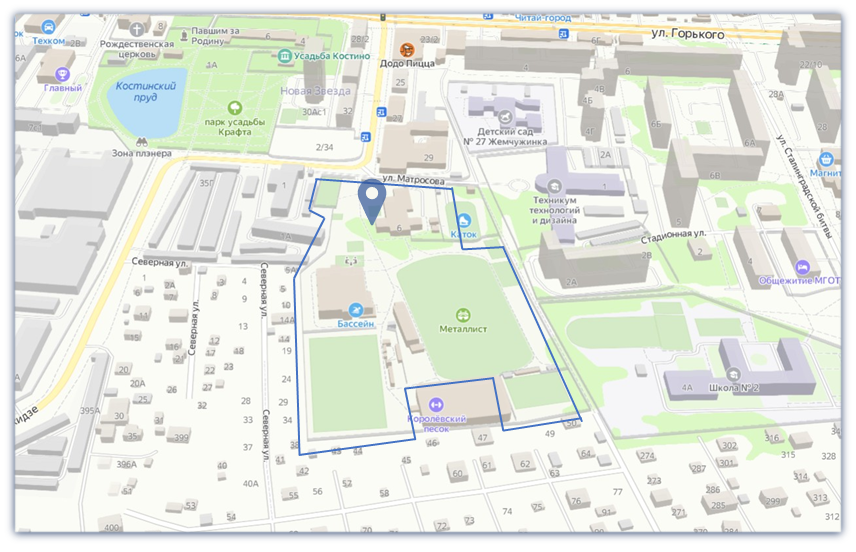Screen dimensions: 856x552
Task: Open the Металлист stadium marker
Action: (x=462, y=314)
